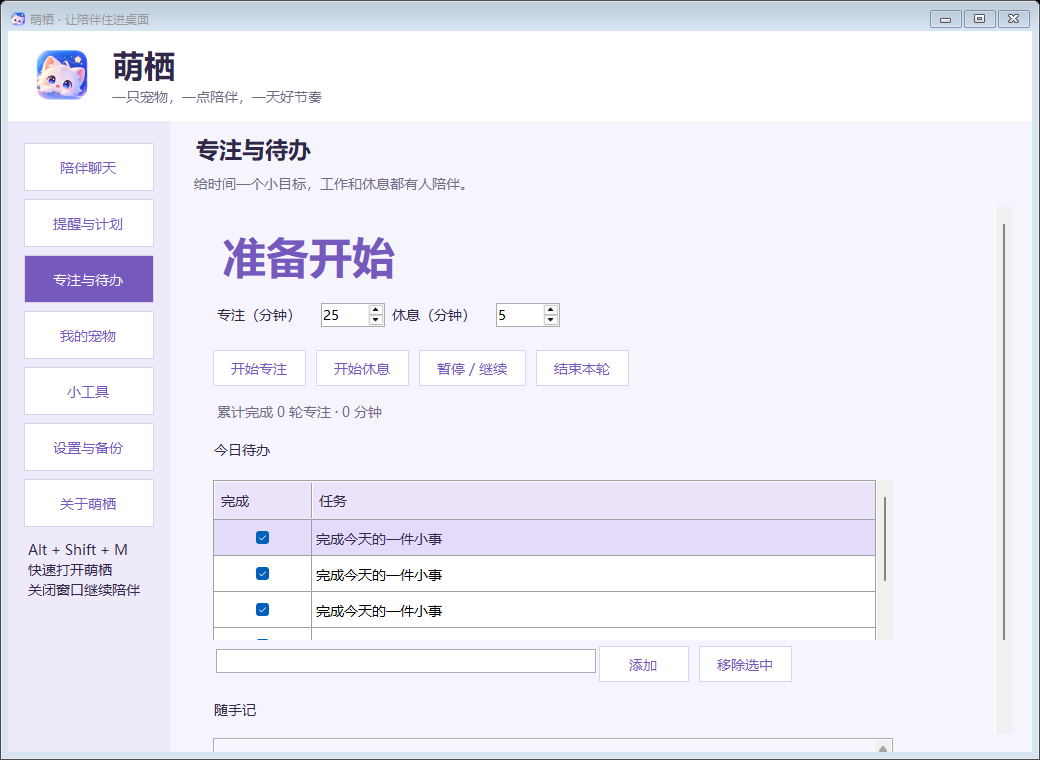The image size is (1040, 760).
Task: Click the 完成 column header
Action: tap(263, 501)
